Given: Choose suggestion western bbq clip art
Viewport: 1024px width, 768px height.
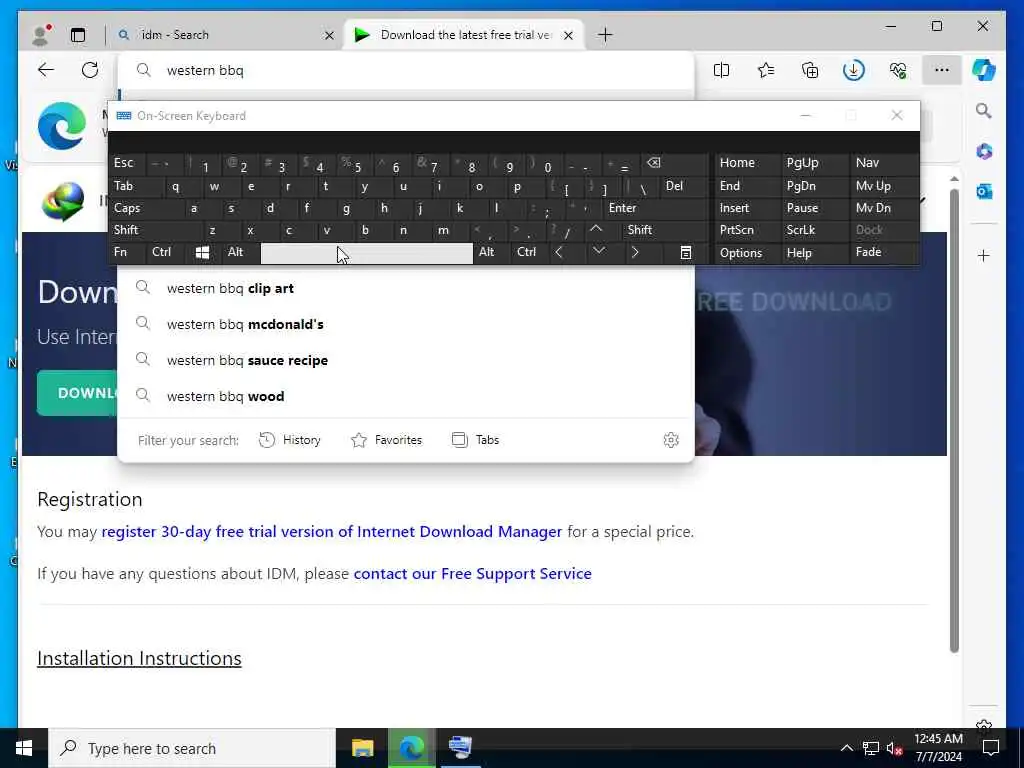Looking at the screenshot, I should [405, 288].
